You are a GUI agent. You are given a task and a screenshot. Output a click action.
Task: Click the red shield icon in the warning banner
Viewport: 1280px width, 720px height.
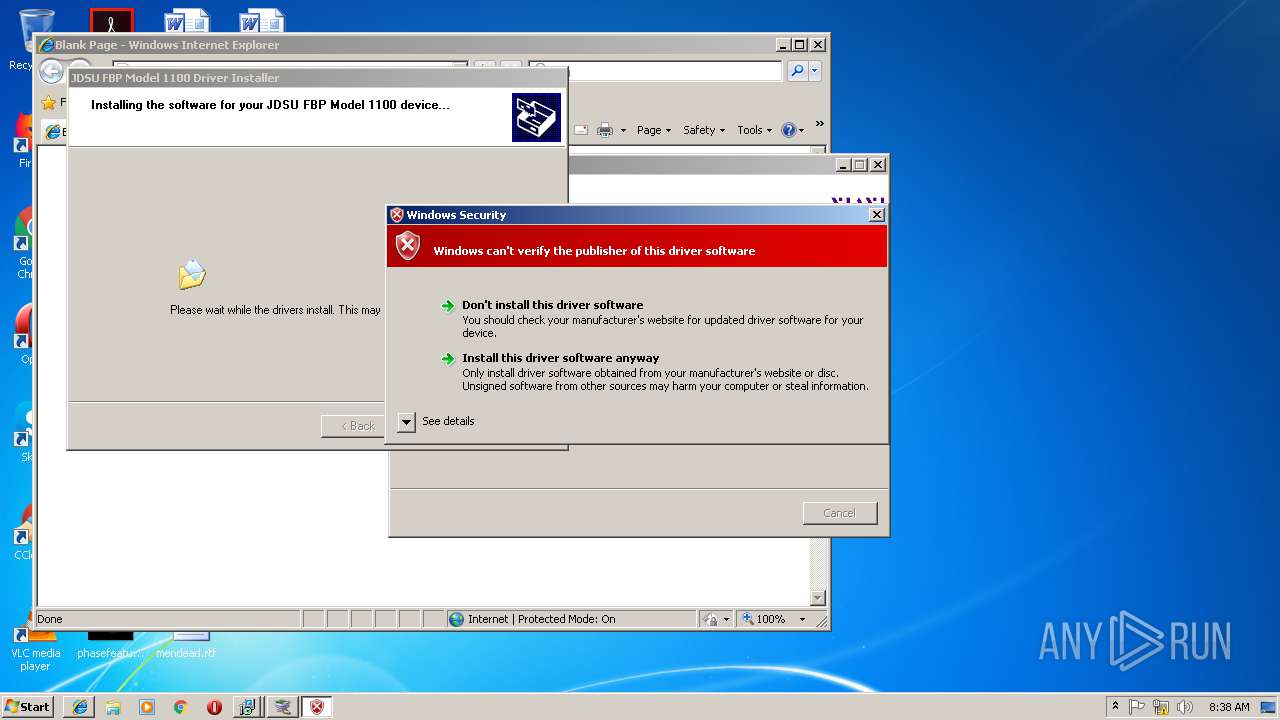pyautogui.click(x=408, y=246)
